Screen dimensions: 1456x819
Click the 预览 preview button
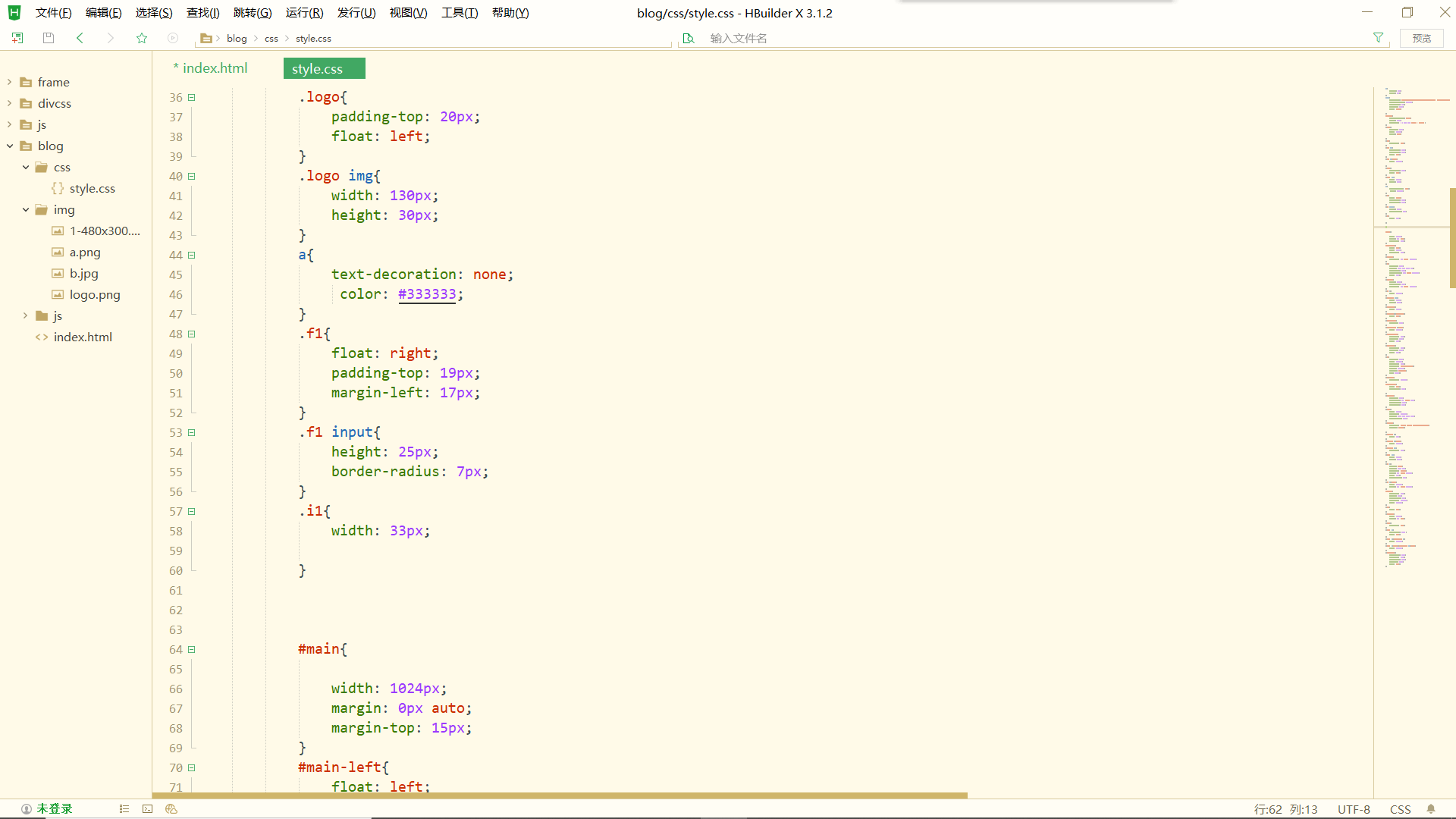click(x=1422, y=38)
